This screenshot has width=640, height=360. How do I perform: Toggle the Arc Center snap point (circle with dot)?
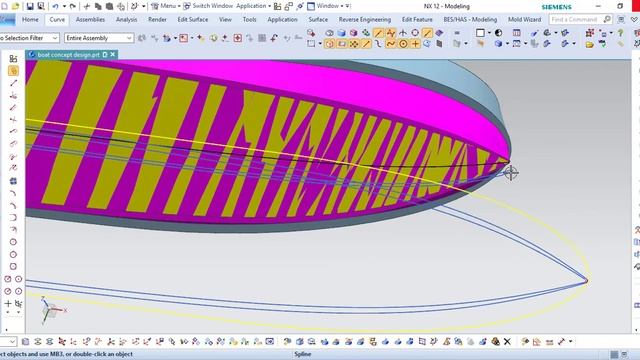[403, 44]
